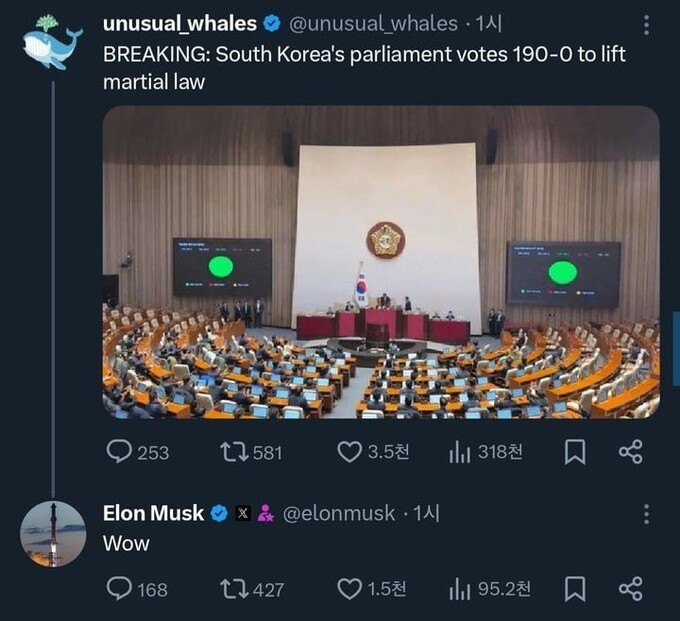Open more options on Elon Musk's tweet
Viewport: 680px width, 621px height.
click(646, 514)
